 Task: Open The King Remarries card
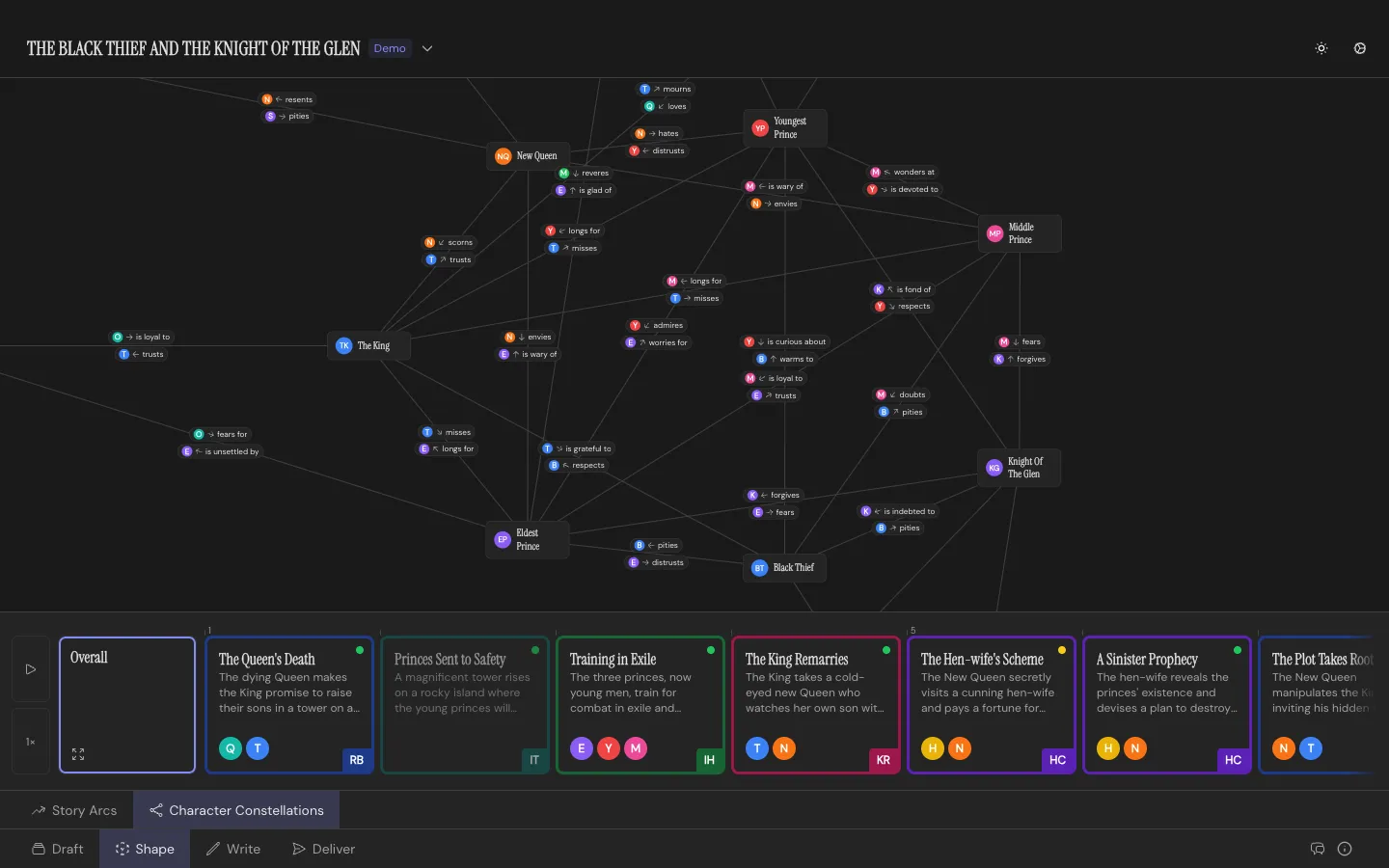pyautogui.click(x=816, y=705)
